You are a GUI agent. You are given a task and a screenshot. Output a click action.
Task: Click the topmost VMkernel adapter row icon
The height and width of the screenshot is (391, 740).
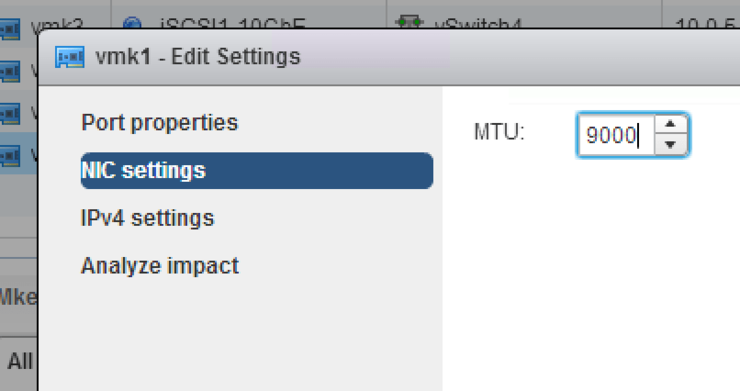10,28
